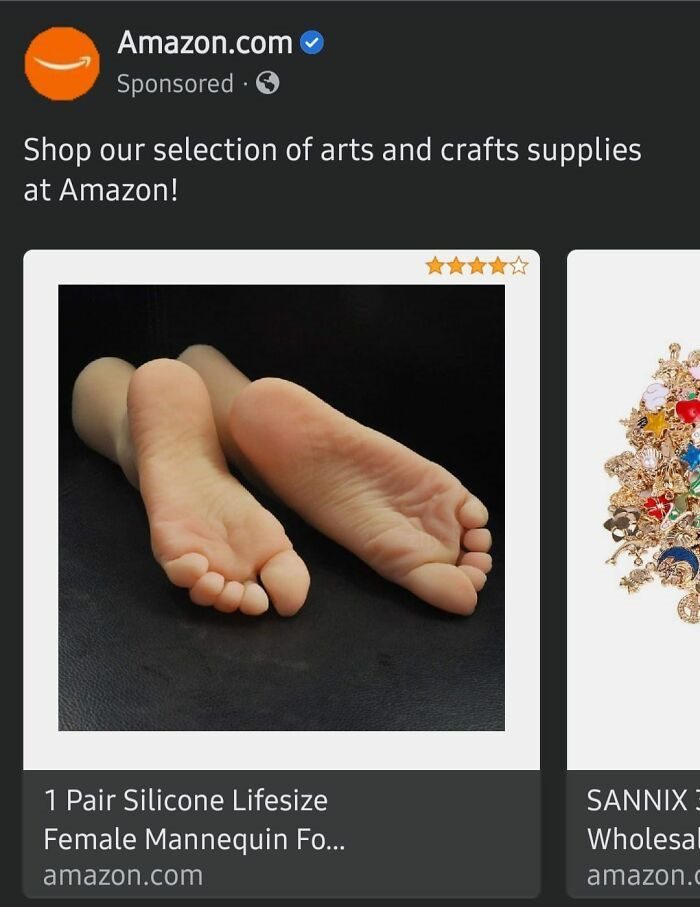
Task: Select the first gold rating star
Action: tap(434, 266)
